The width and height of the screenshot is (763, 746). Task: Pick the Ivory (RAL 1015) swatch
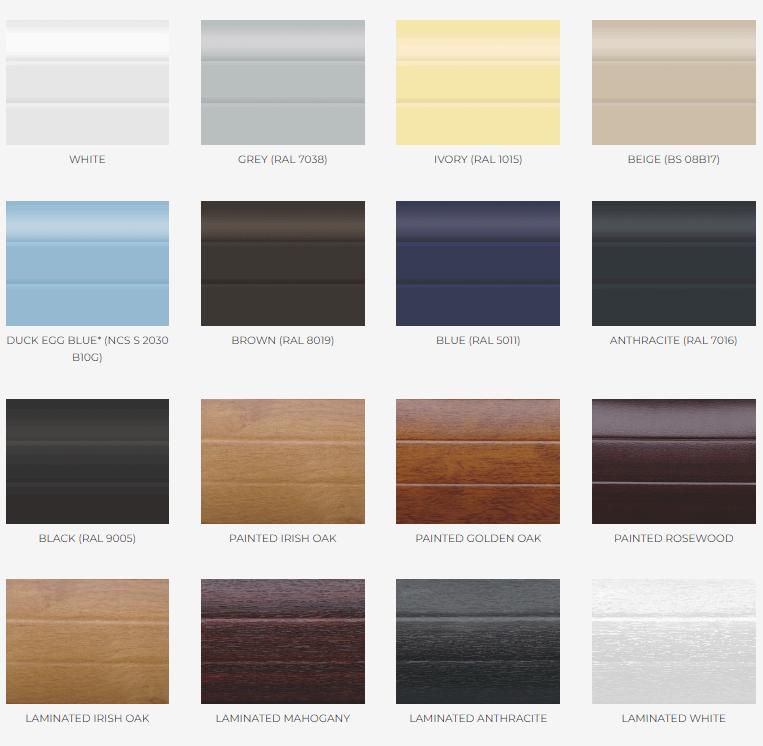click(x=478, y=82)
